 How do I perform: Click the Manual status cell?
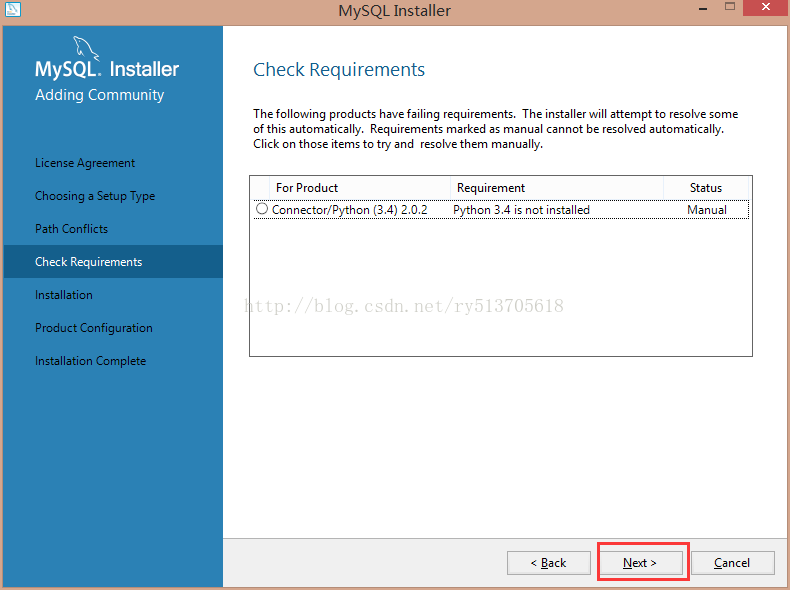[x=707, y=210]
